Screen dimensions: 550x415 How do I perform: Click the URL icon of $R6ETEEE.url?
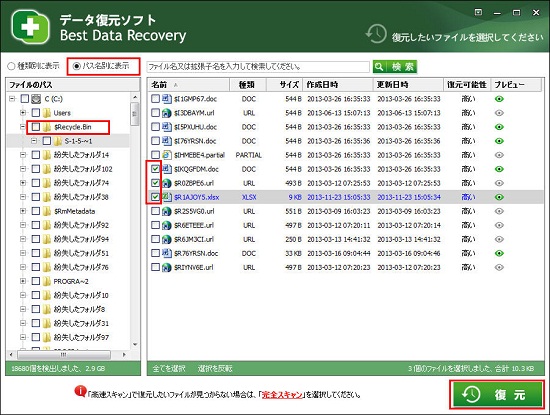pyautogui.click(x=167, y=225)
